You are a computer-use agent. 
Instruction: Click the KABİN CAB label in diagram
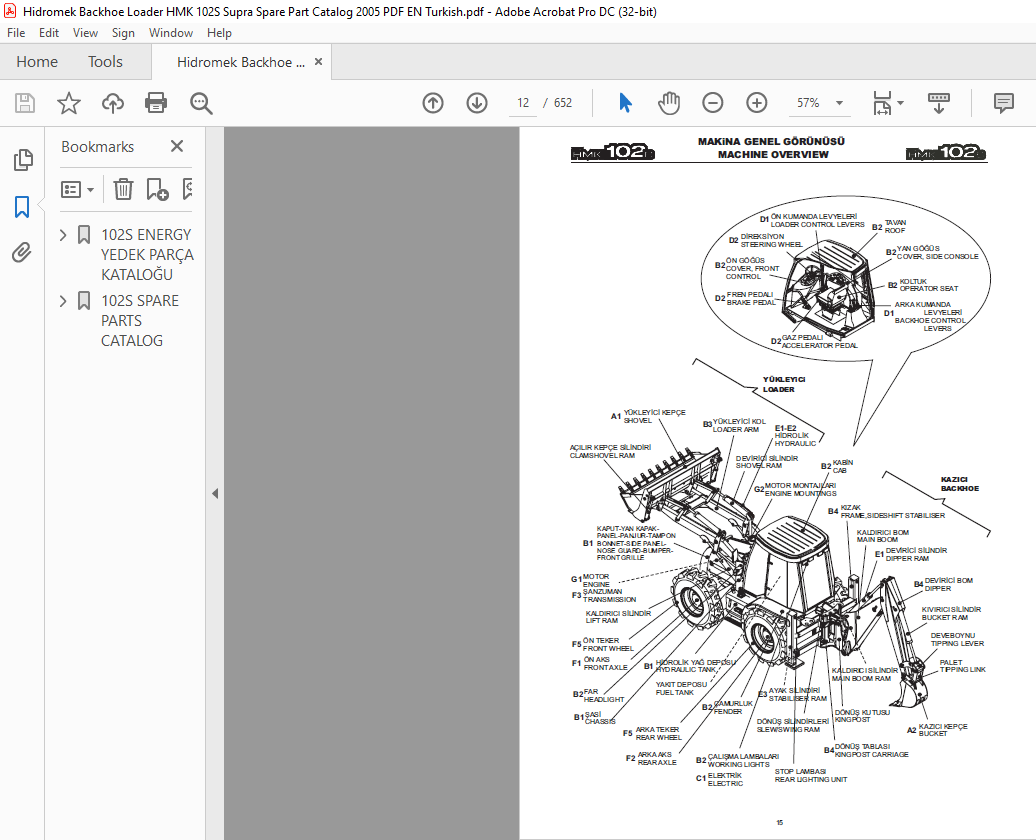(x=842, y=466)
